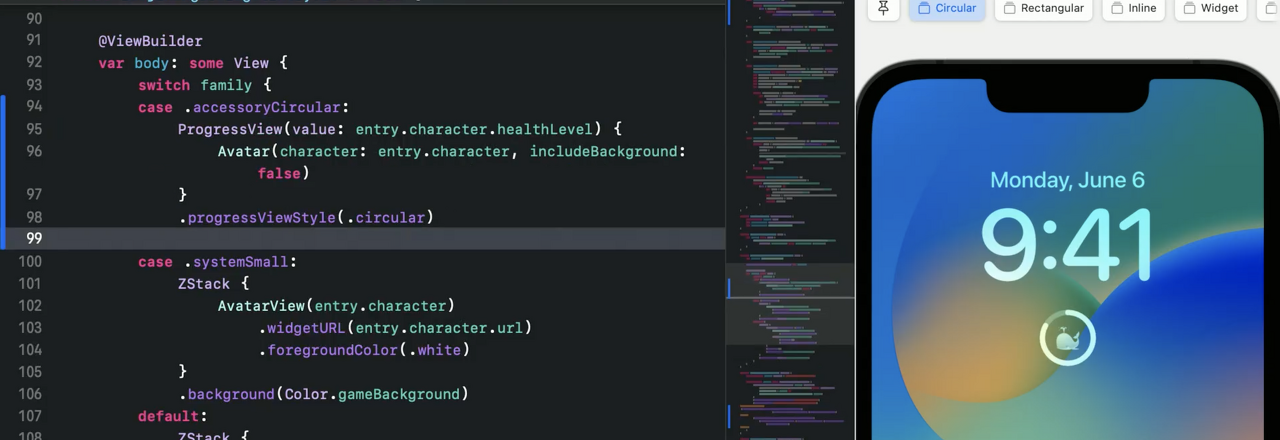The image size is (1280, 440).
Task: Click AvatarView(entry.character) on line 102
Action: point(336,306)
